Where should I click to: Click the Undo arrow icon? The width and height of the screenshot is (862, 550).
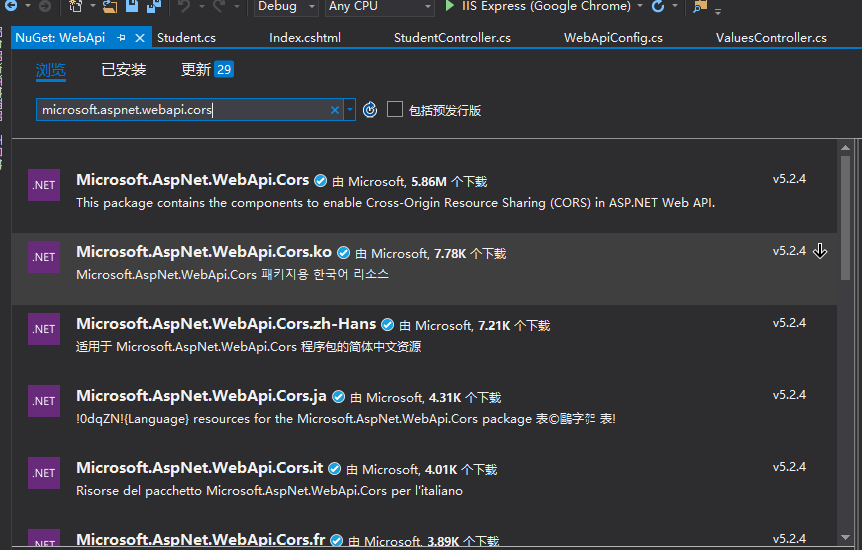pos(184,6)
